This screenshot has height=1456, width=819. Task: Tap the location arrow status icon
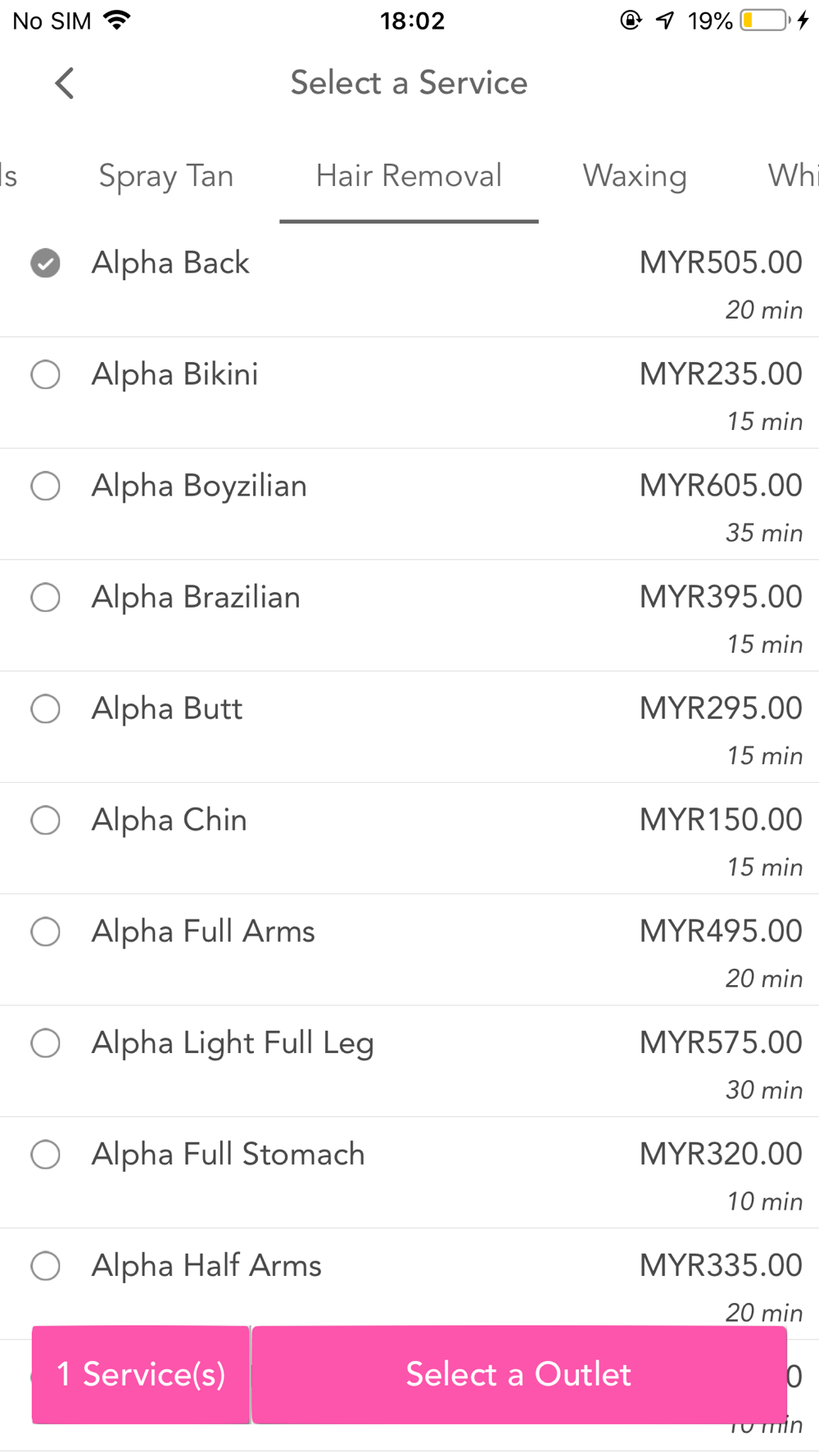click(x=665, y=20)
